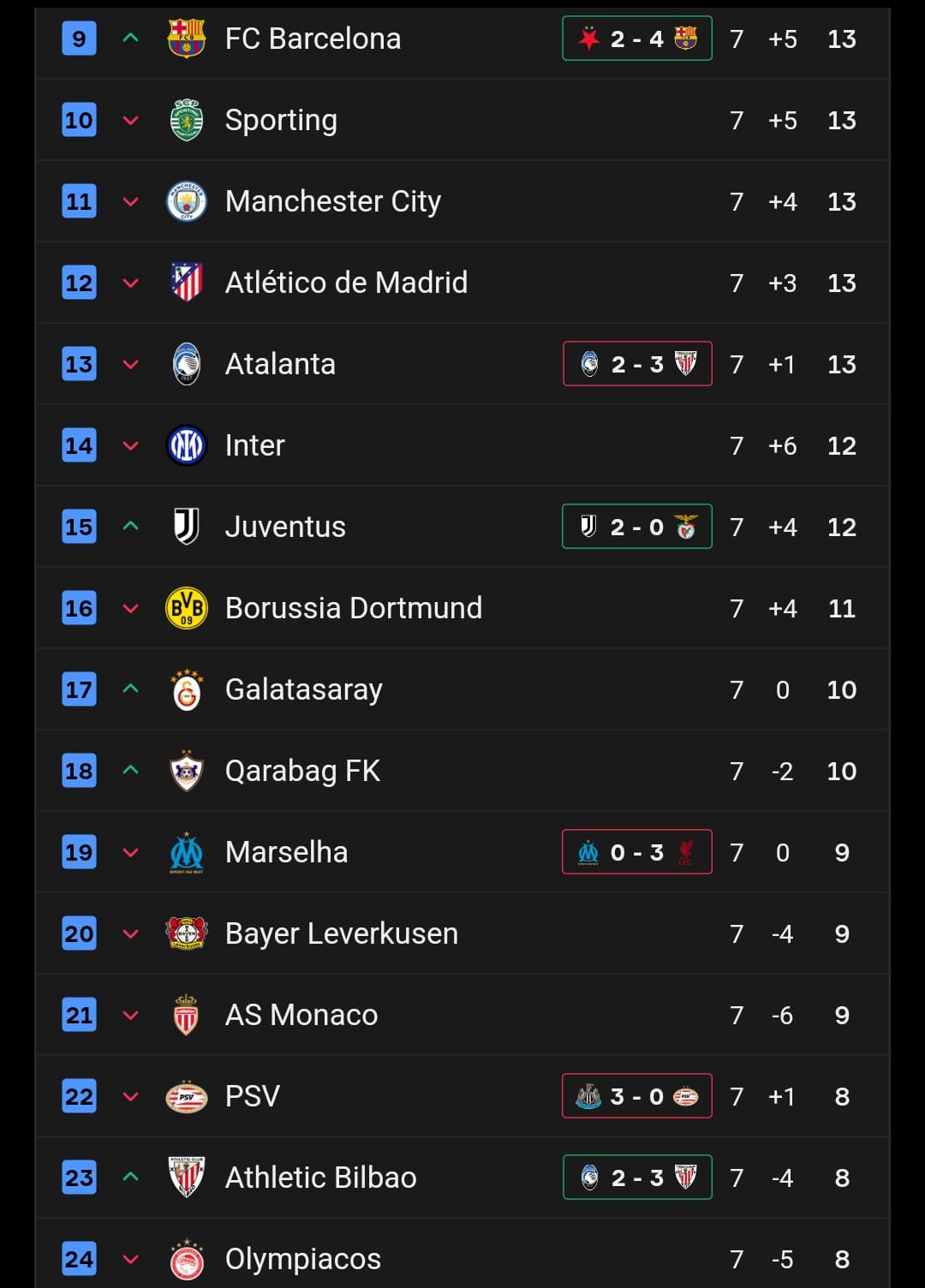This screenshot has width=925, height=1288.
Task: Click the Sporting club crest
Action: [x=186, y=120]
